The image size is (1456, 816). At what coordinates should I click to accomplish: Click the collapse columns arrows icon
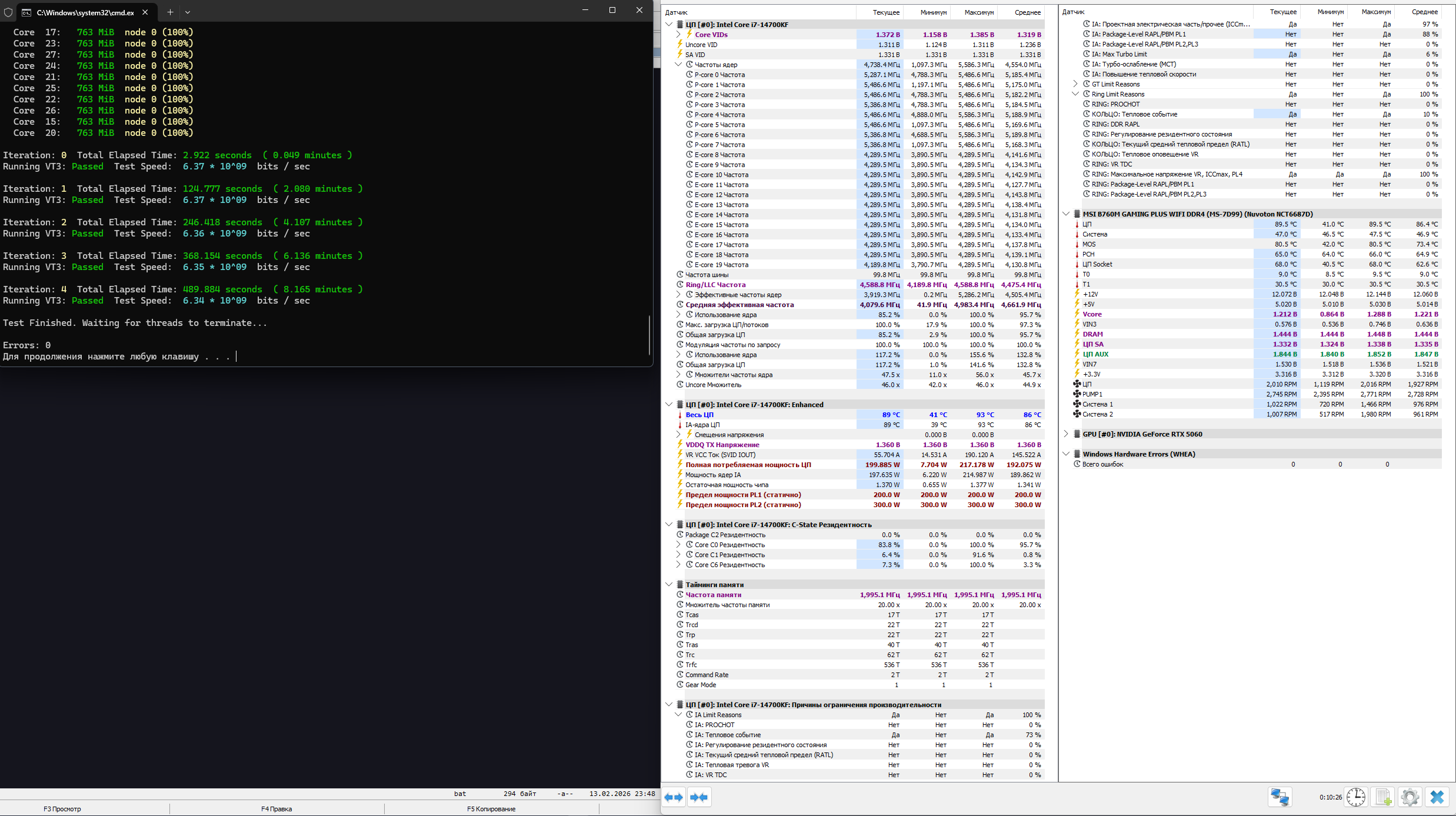click(699, 797)
